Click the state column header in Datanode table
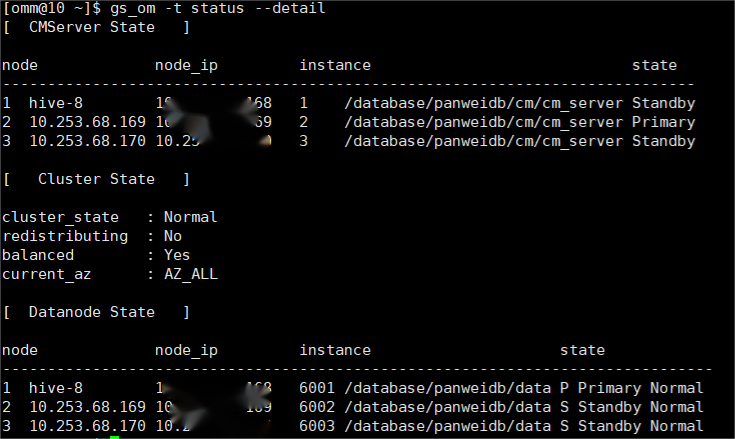735x439 pixels. [582, 350]
